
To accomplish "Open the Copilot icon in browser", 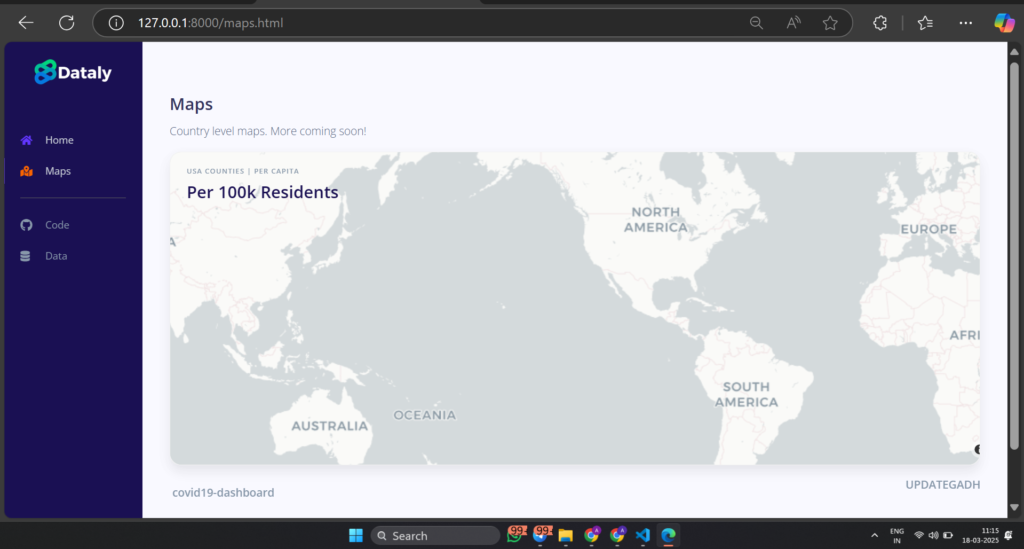I will pyautogui.click(x=1004, y=23).
